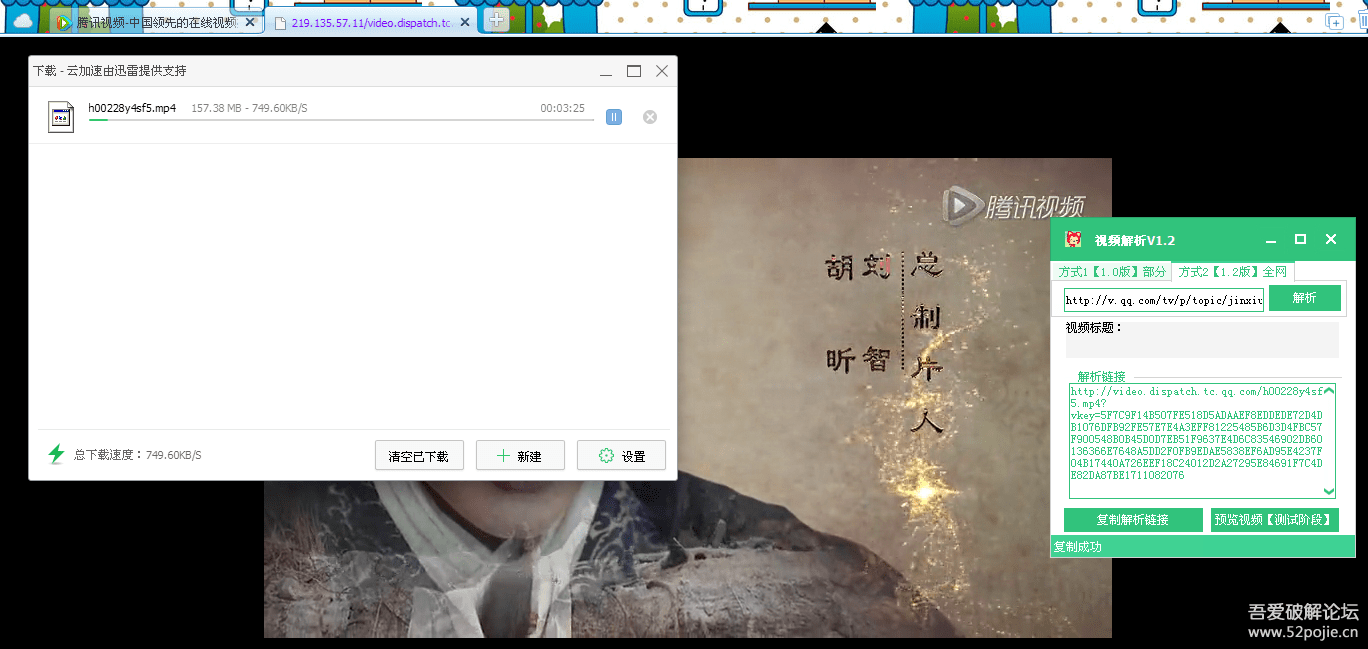Viewport: 1368px width, 649px height.
Task: Click 复制成功 status bar text
Action: click(x=1078, y=546)
